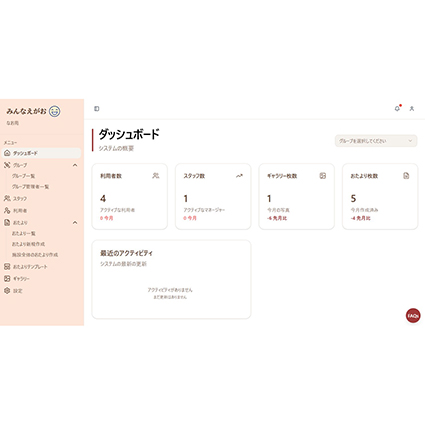Click the image icon on ギャラリー枚数 card
The image size is (425, 425).
(323, 176)
